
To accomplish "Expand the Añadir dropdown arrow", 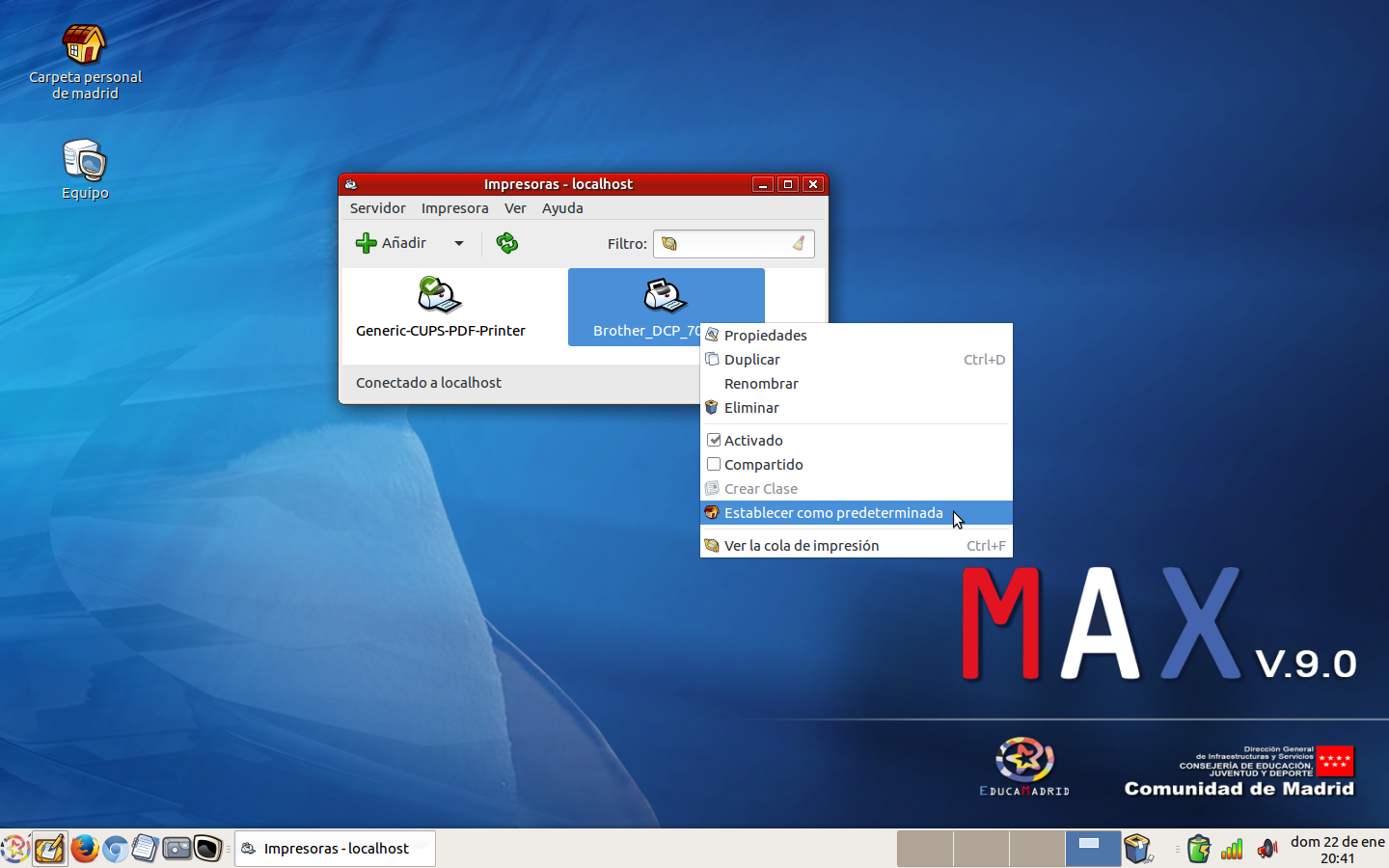I will point(459,243).
